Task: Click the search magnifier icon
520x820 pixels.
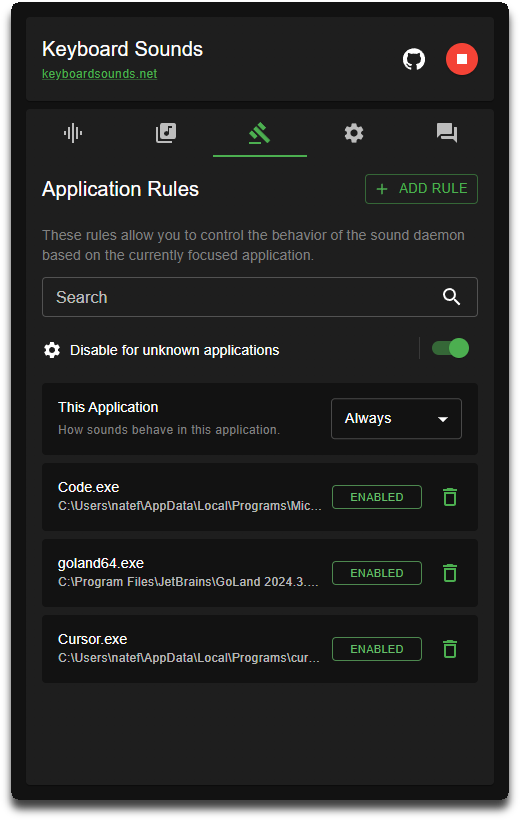Action: (451, 297)
